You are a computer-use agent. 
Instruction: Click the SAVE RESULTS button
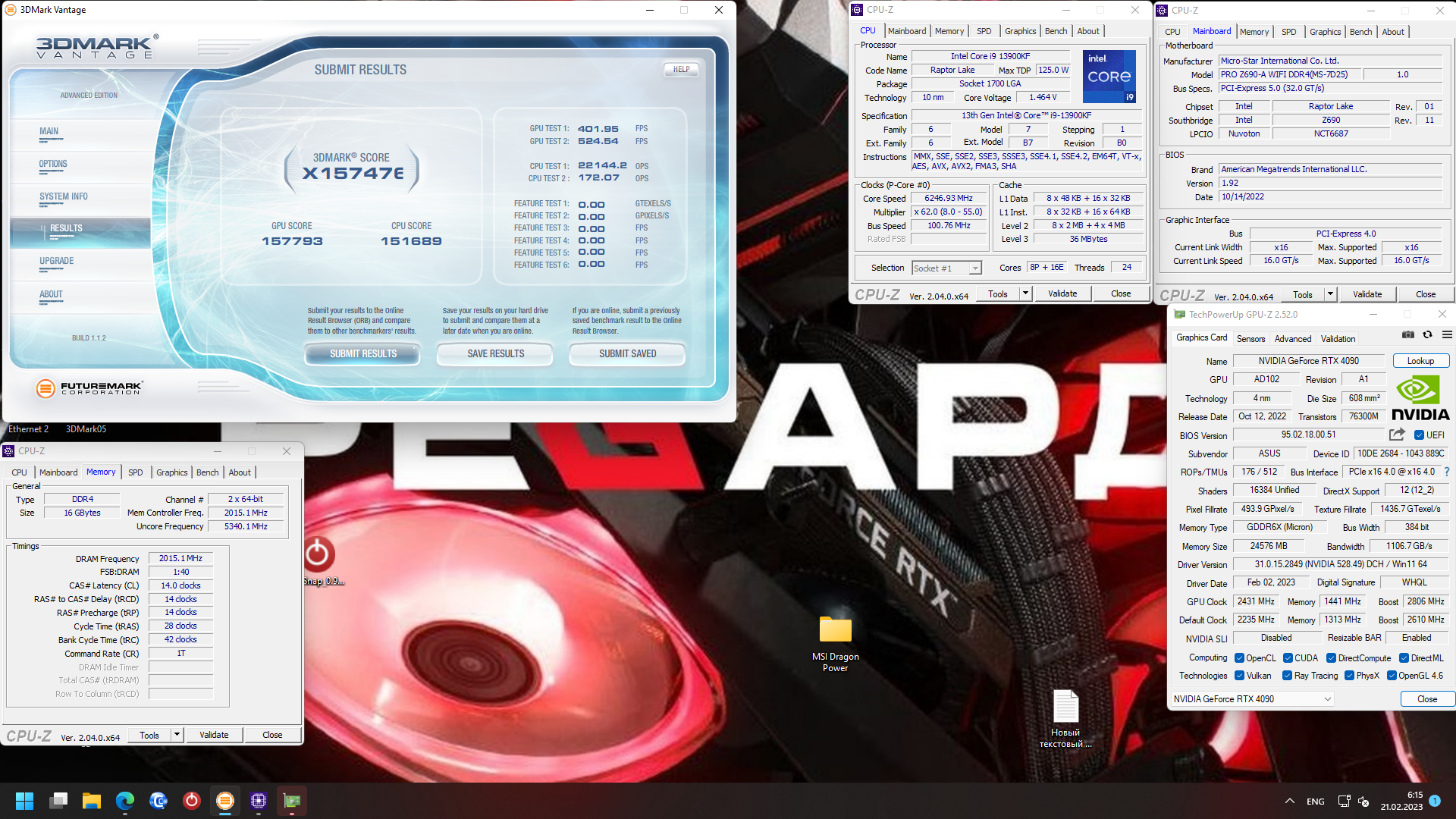click(x=495, y=354)
